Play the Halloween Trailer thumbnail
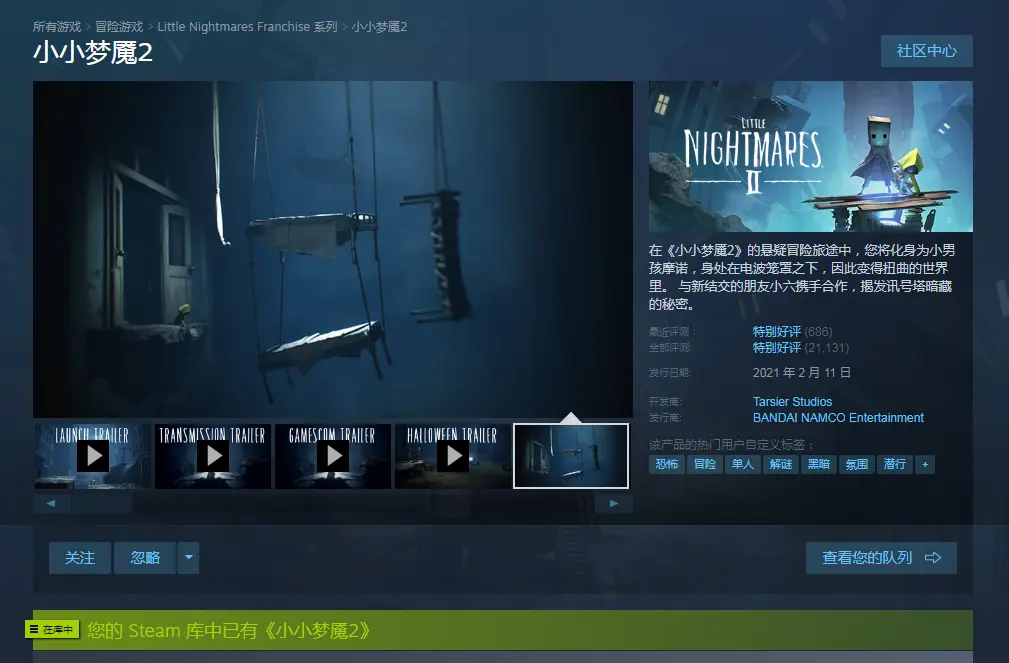Viewport: 1009px width, 663px height. coord(453,456)
